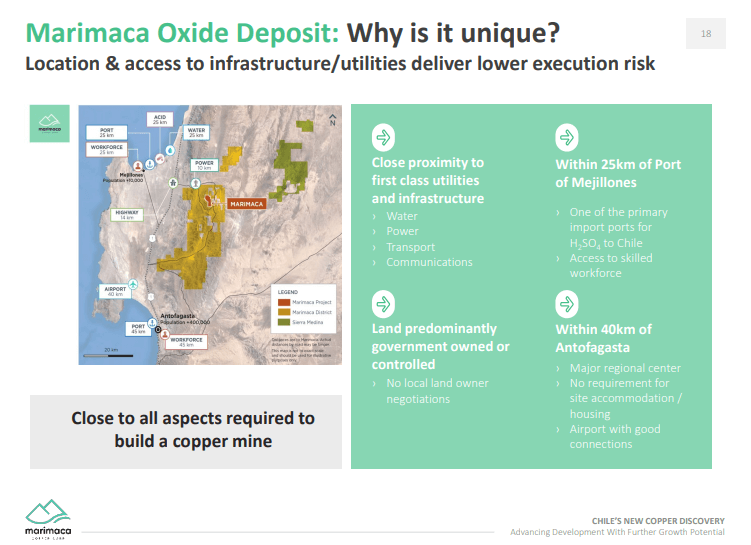Image resolution: width=751 pixels, height=545 pixels.
Task: Click the 'Antofagasta' city name on the map
Action: tap(178, 316)
